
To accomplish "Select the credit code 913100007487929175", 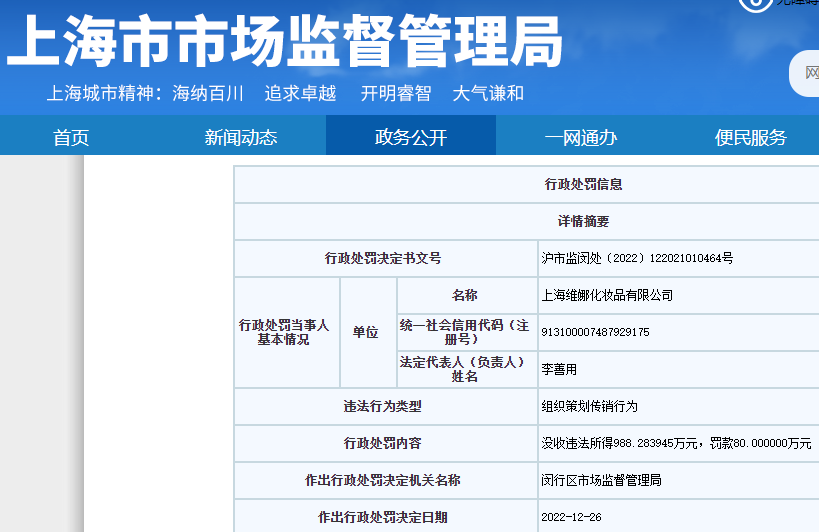I will (595, 332).
